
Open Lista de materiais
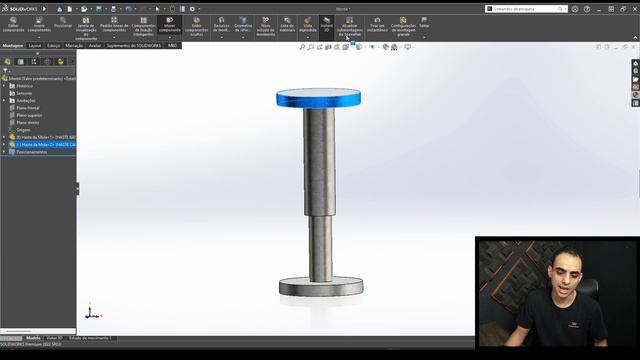tap(287, 25)
